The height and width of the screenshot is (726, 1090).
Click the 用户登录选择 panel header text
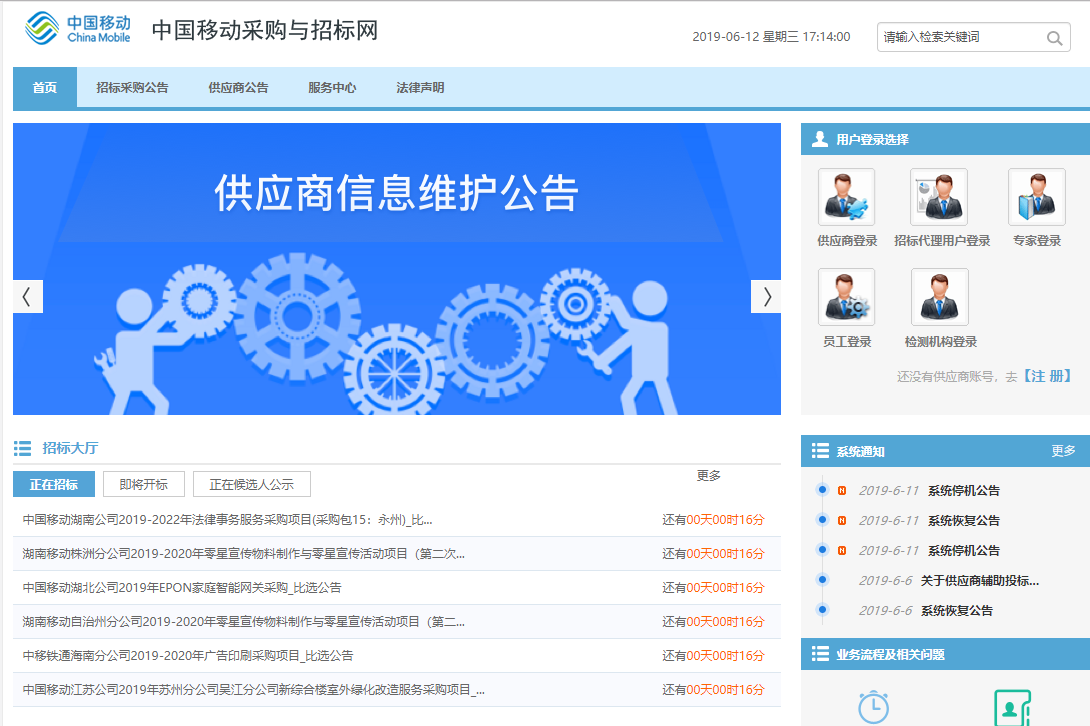(x=872, y=140)
